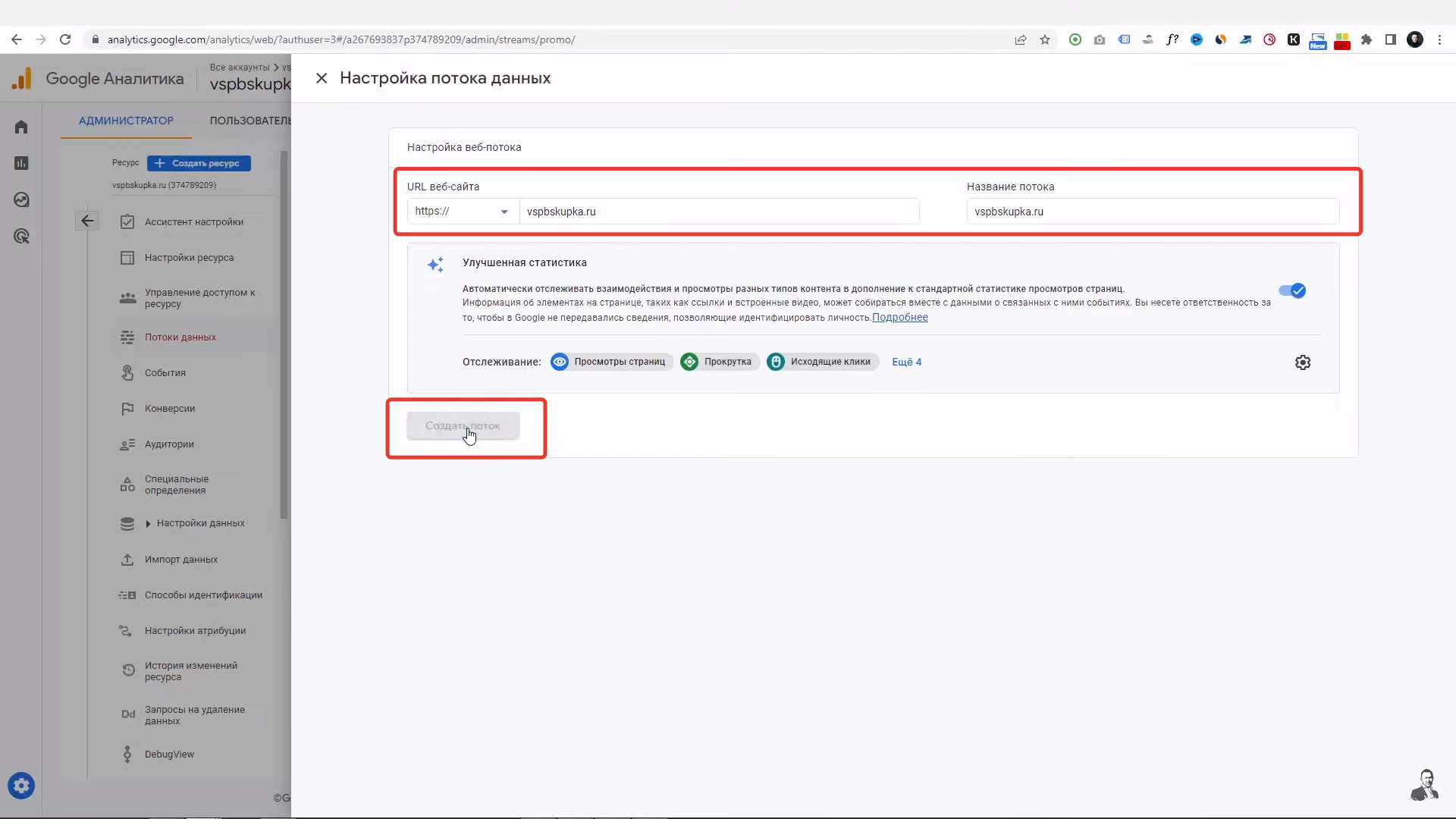Click the Исходящие клики chip

823,362
